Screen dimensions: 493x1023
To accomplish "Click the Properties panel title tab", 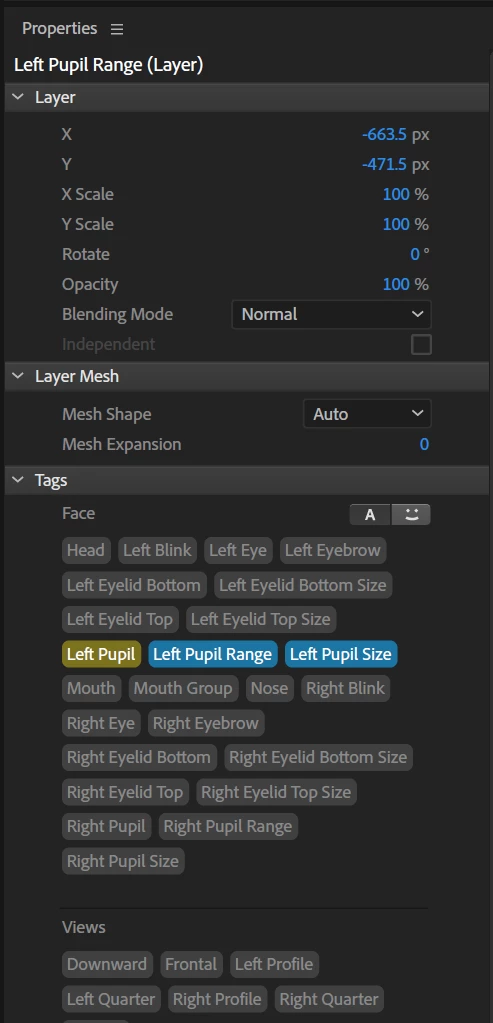I will pyautogui.click(x=59, y=29).
